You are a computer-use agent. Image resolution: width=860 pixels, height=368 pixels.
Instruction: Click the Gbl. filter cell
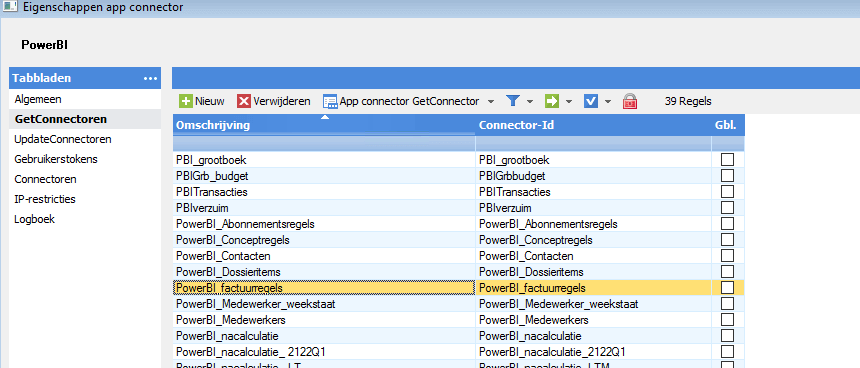(x=728, y=144)
